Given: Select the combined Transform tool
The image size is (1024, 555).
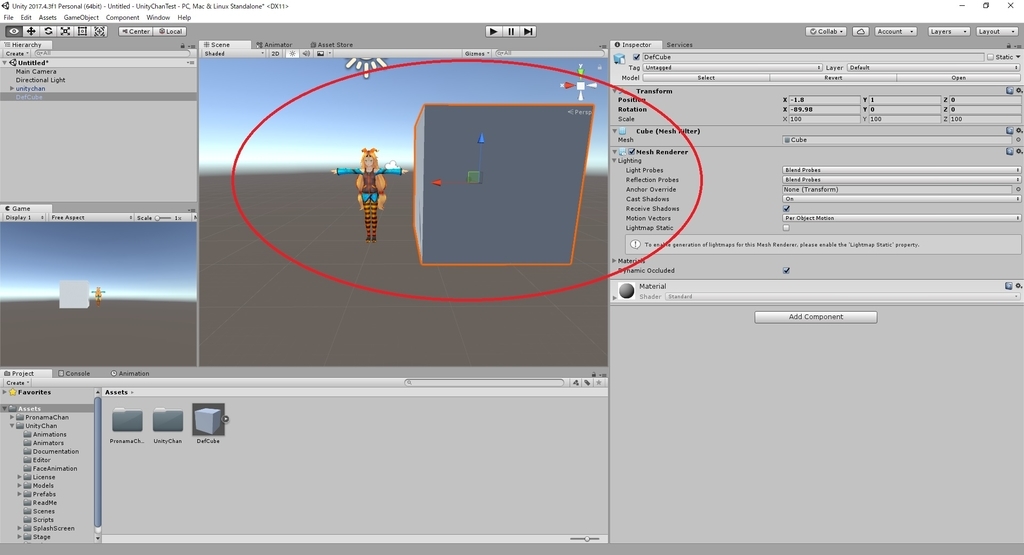Looking at the screenshot, I should [x=99, y=31].
